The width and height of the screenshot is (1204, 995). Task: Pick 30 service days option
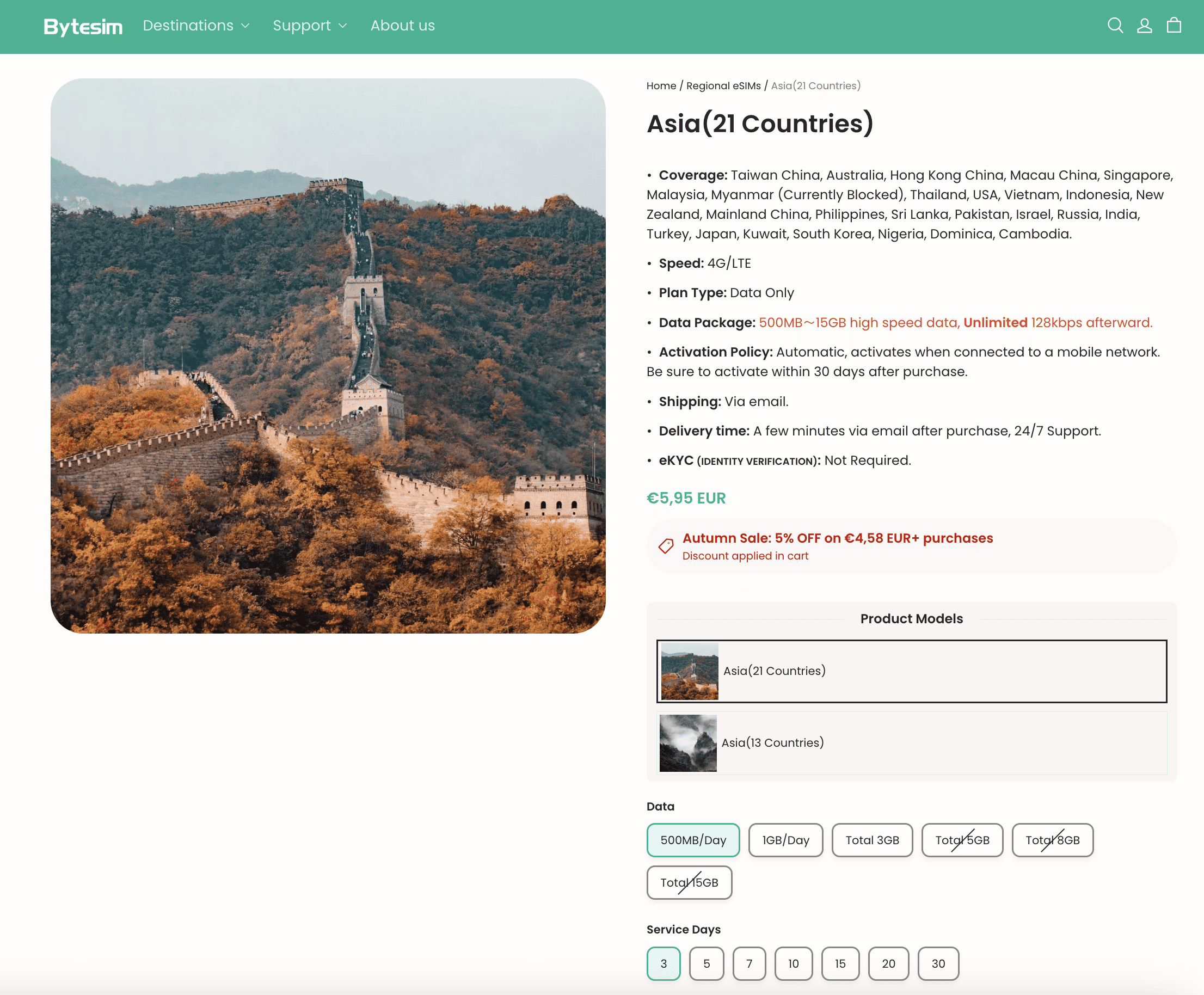point(937,963)
